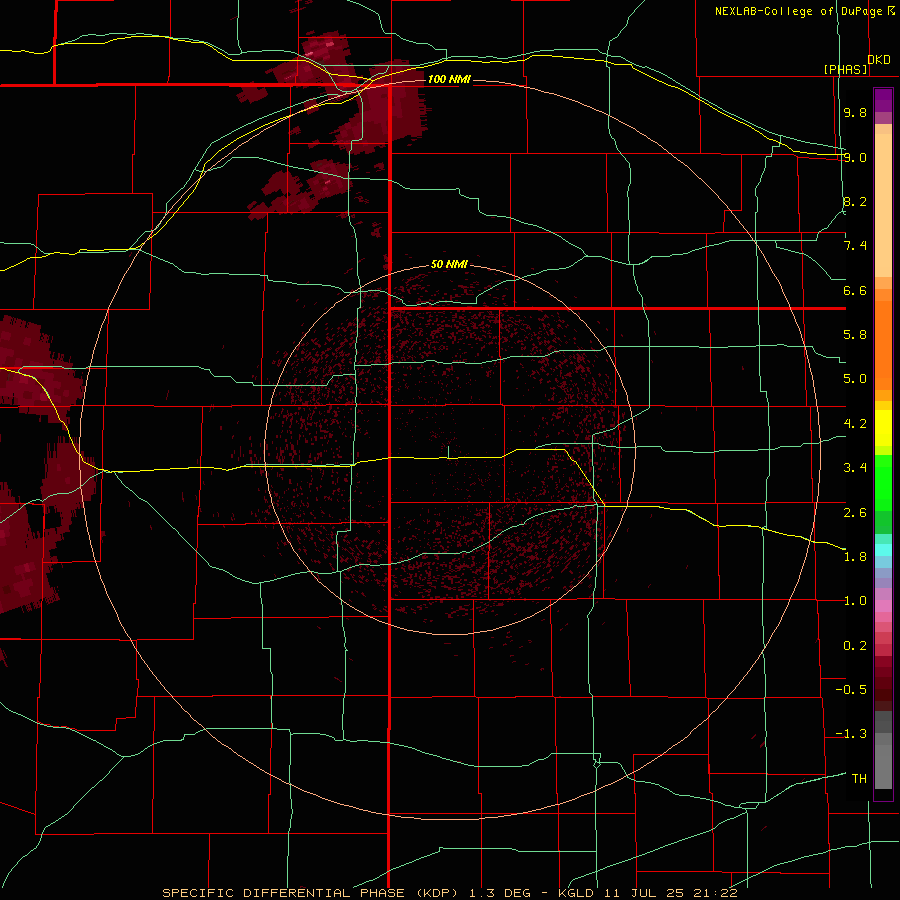Image resolution: width=900 pixels, height=900 pixels.
Task: Click the 50 NMI range ring label
Action: [x=449, y=264]
